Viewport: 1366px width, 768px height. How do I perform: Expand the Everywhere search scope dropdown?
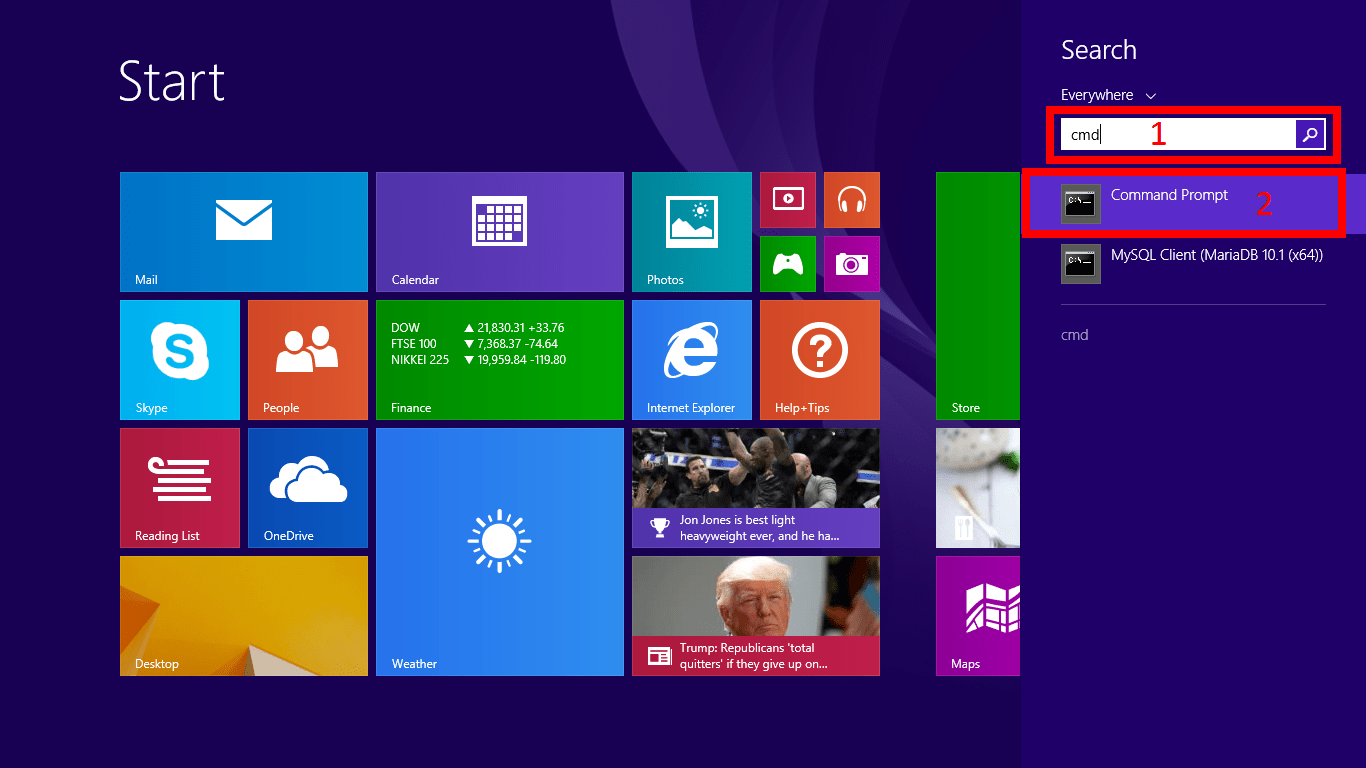pos(1108,95)
